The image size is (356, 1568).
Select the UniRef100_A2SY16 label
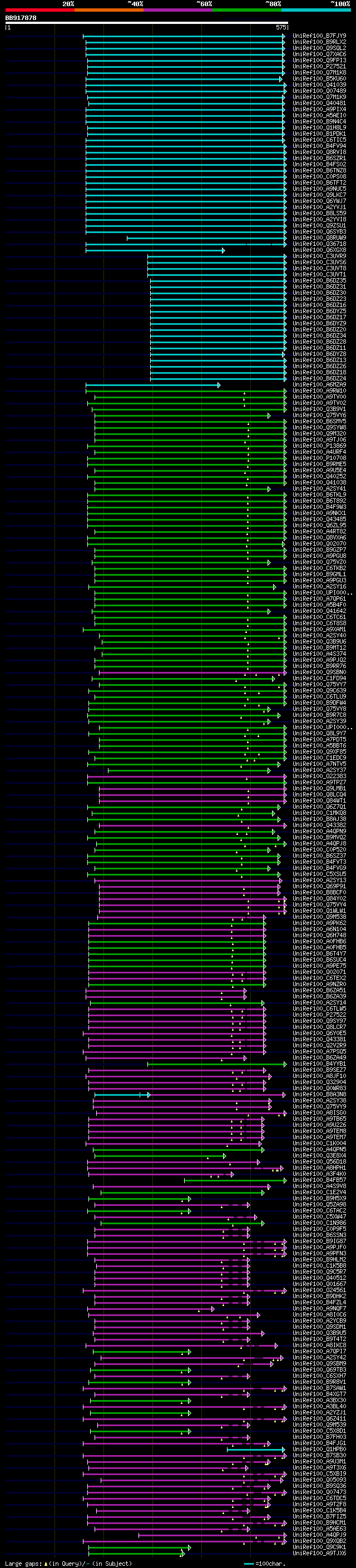pyautogui.click(x=319, y=586)
